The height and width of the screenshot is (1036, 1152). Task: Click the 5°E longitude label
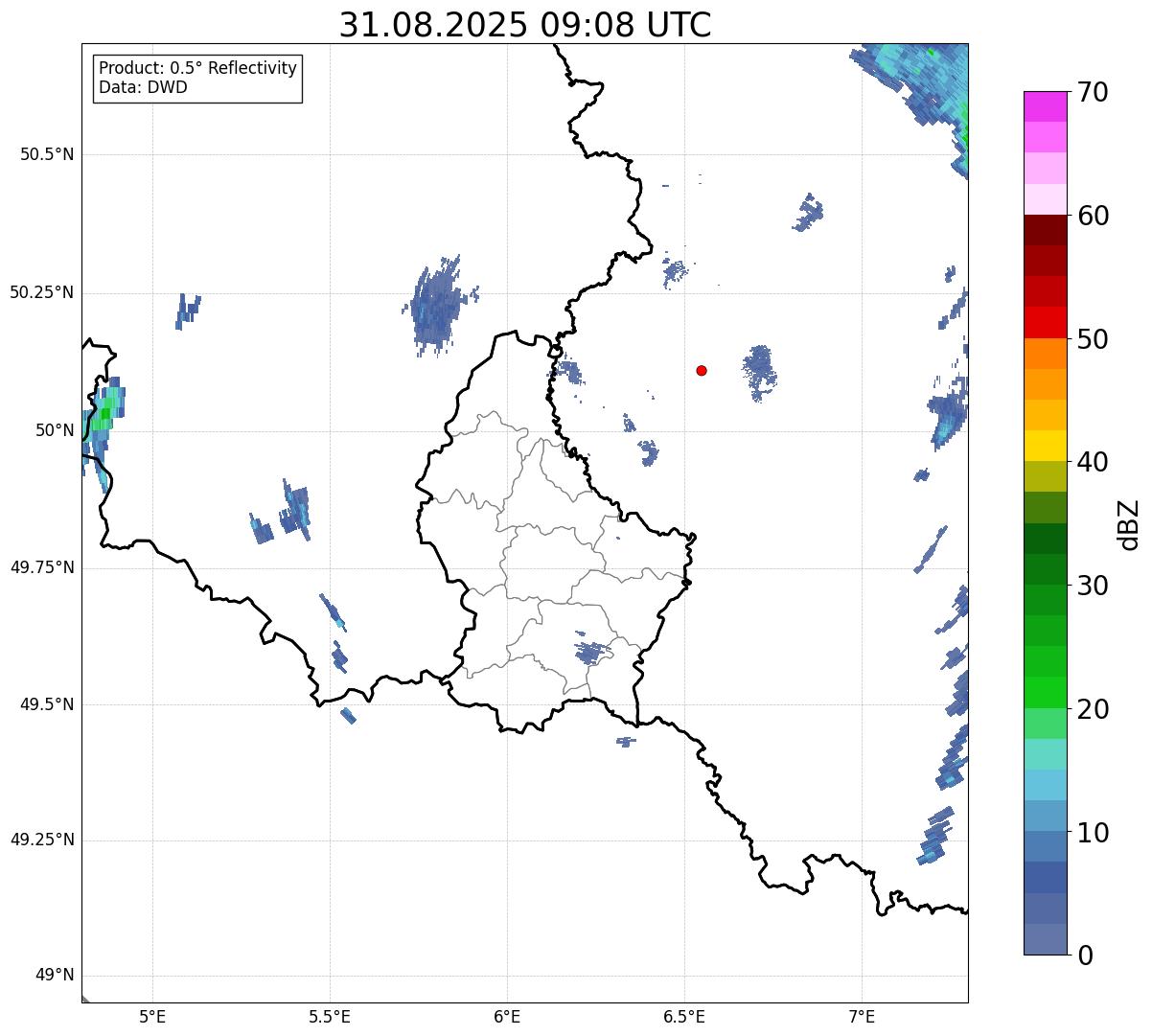click(x=153, y=1016)
